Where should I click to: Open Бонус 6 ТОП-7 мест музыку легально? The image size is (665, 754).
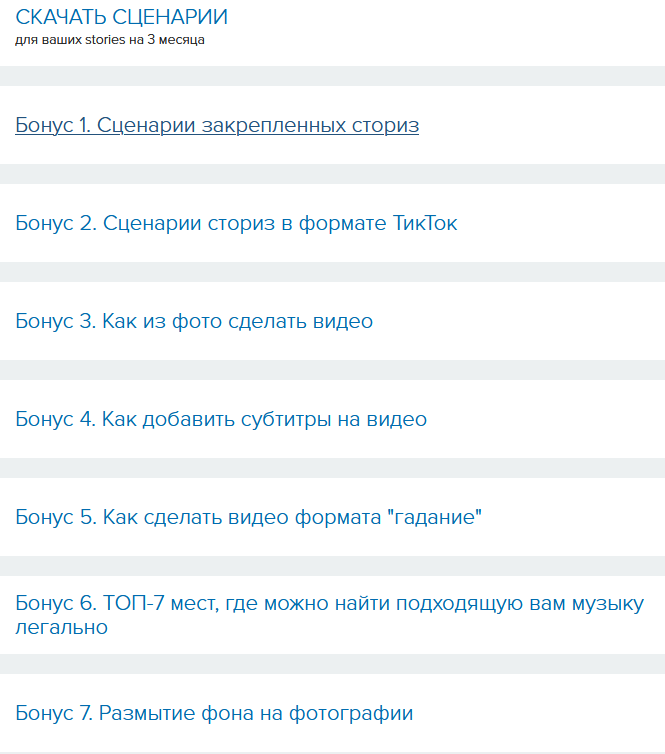click(x=329, y=604)
